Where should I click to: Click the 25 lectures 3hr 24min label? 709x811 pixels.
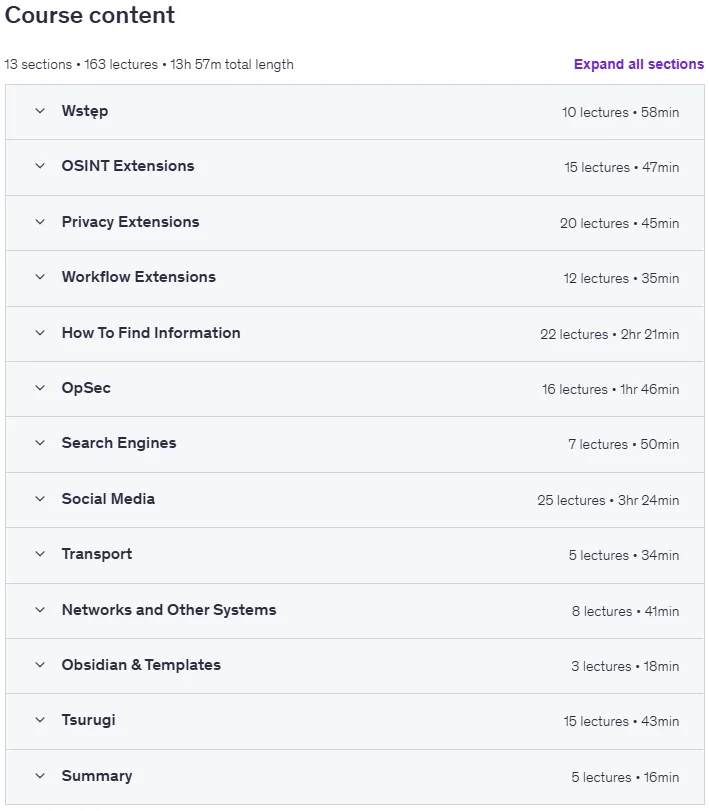pos(608,500)
